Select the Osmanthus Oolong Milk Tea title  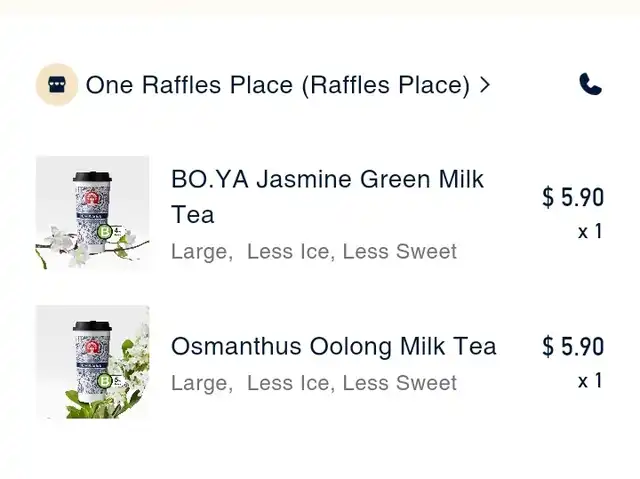(334, 346)
